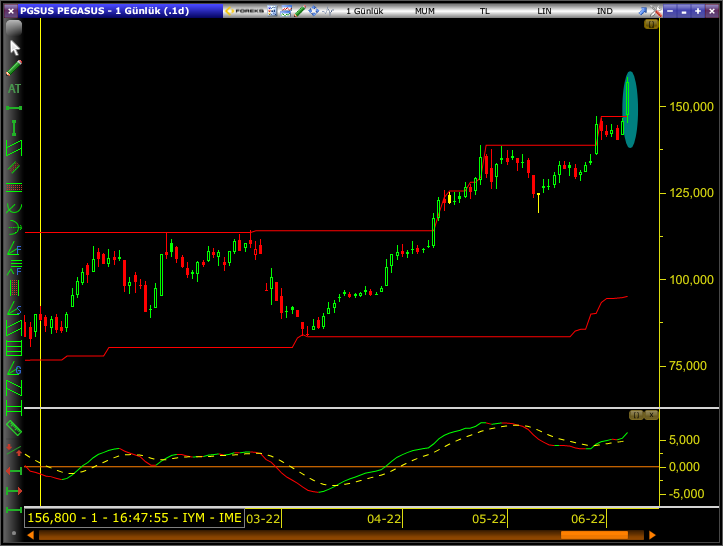Click the 150,000 price axis label
The height and width of the screenshot is (546, 723).
[x=691, y=107]
